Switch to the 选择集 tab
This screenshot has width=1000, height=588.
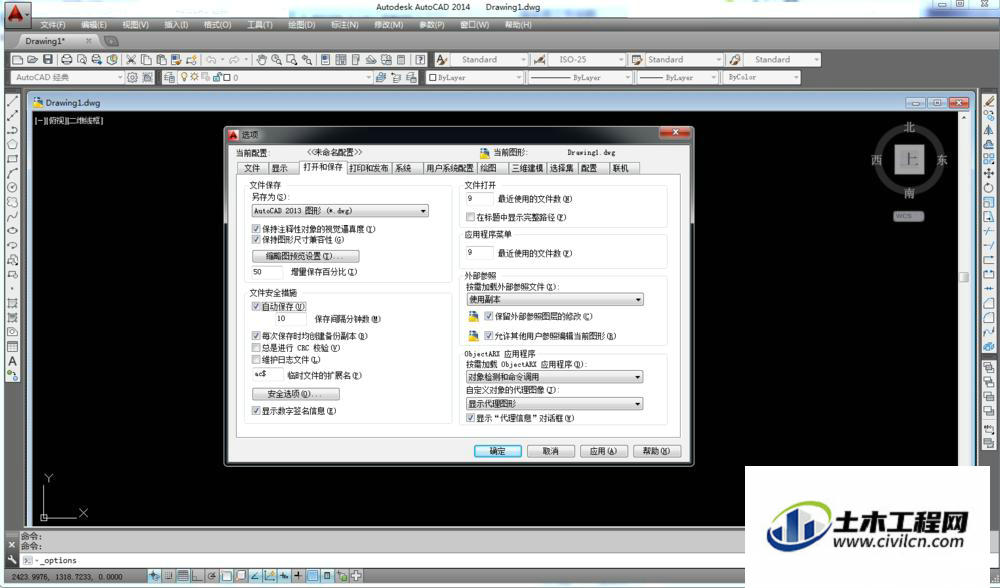561,168
